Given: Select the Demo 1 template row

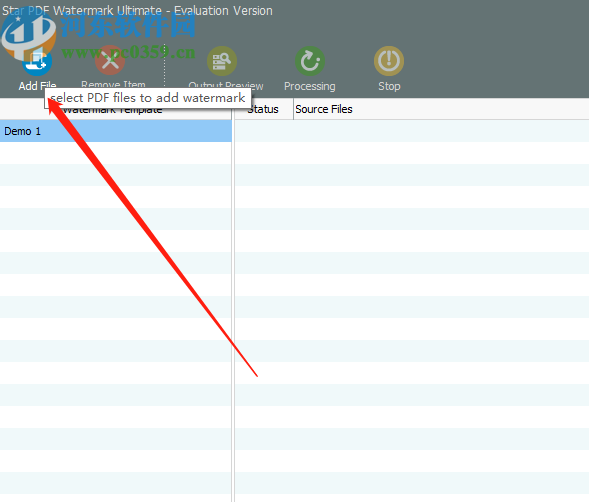Looking at the screenshot, I should tap(116, 131).
